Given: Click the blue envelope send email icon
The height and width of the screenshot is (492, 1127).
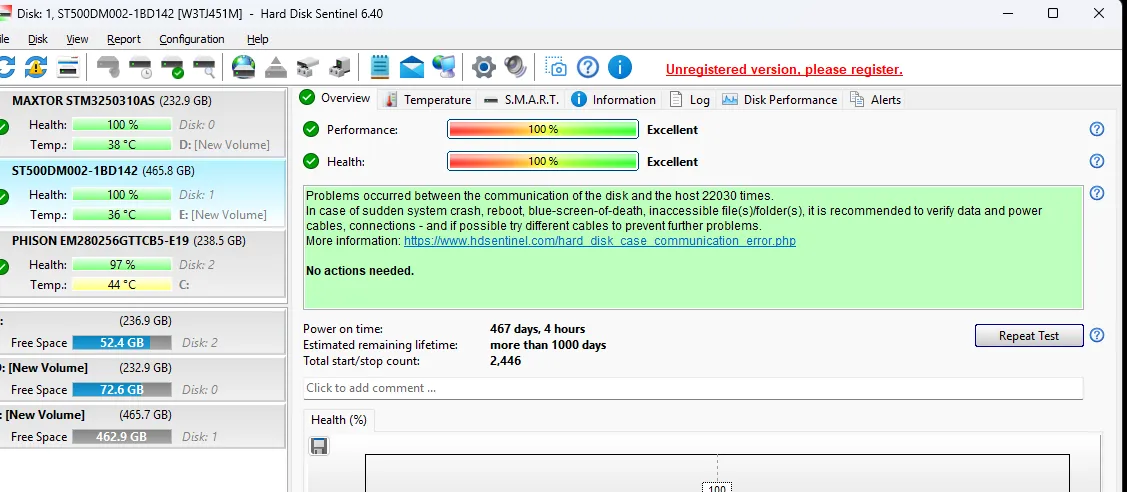Looking at the screenshot, I should pyautogui.click(x=412, y=68).
